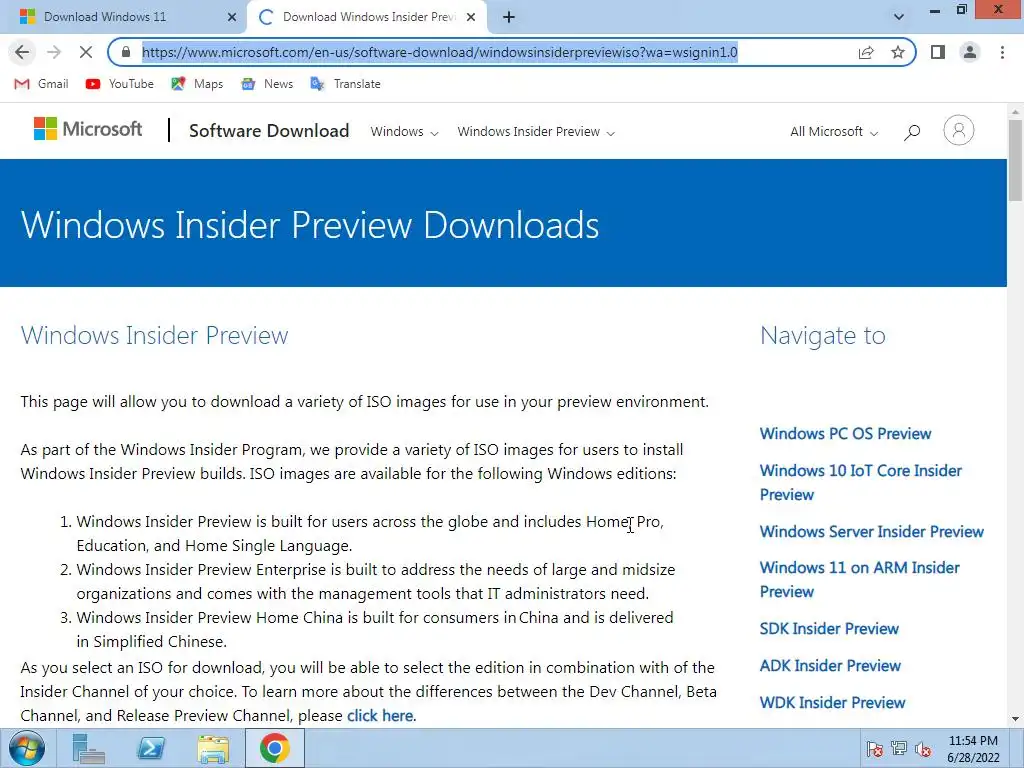This screenshot has height=768, width=1024.
Task: Click the Action Center flag tray icon
Action: pyautogui.click(x=874, y=749)
